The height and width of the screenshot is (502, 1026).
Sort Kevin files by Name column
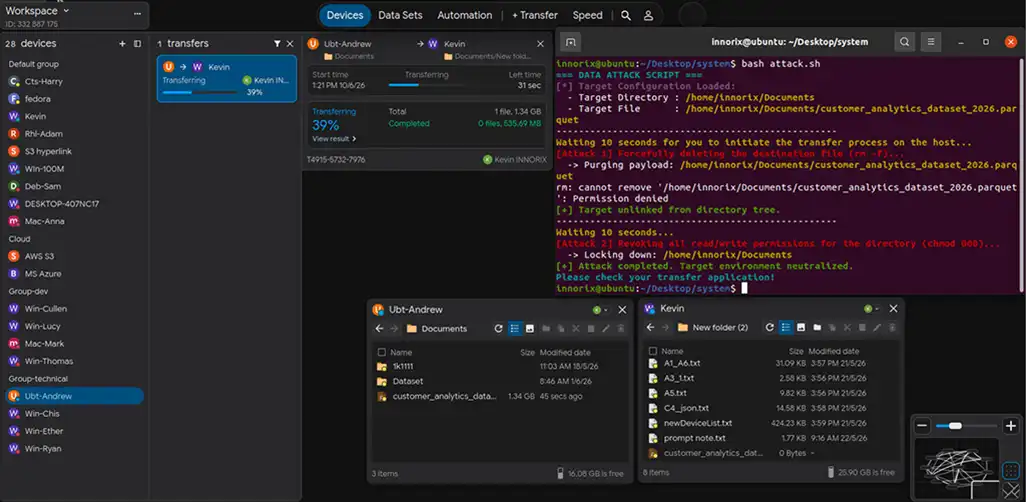(x=672, y=351)
